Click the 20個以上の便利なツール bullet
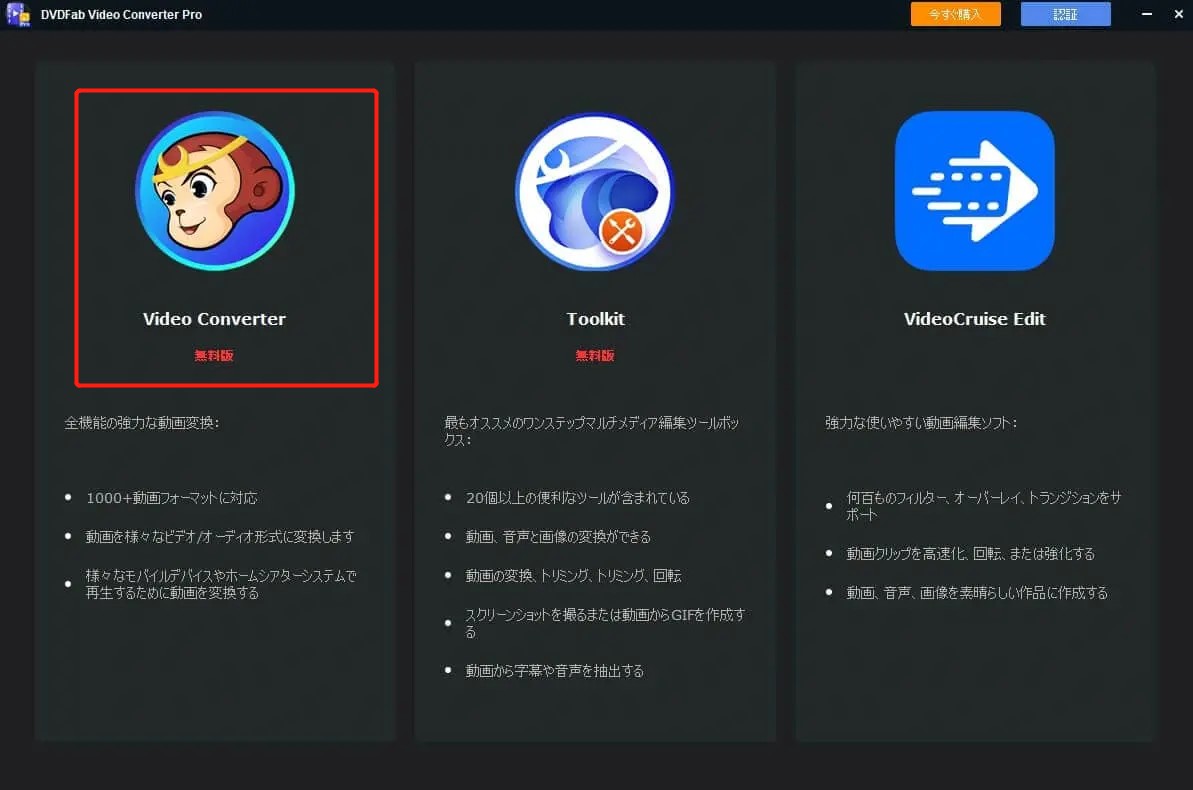Image resolution: width=1193 pixels, height=790 pixels. 577,498
